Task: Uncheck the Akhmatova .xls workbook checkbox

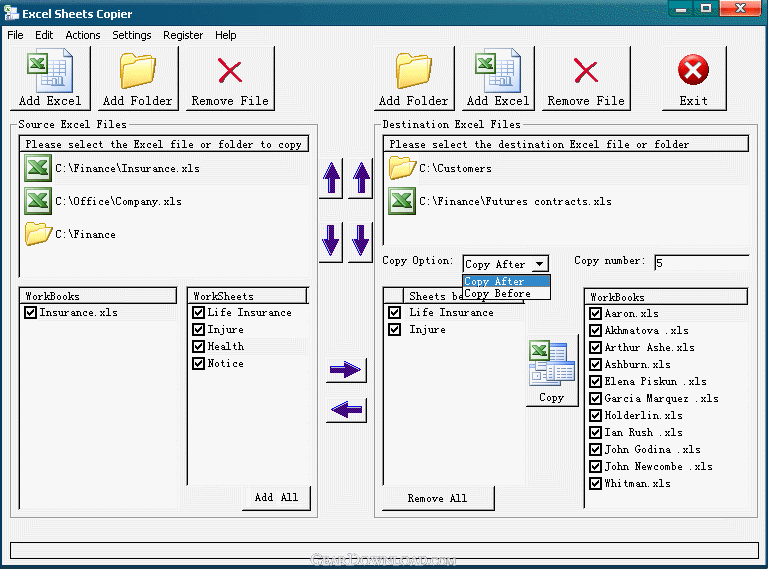Action: click(x=596, y=331)
